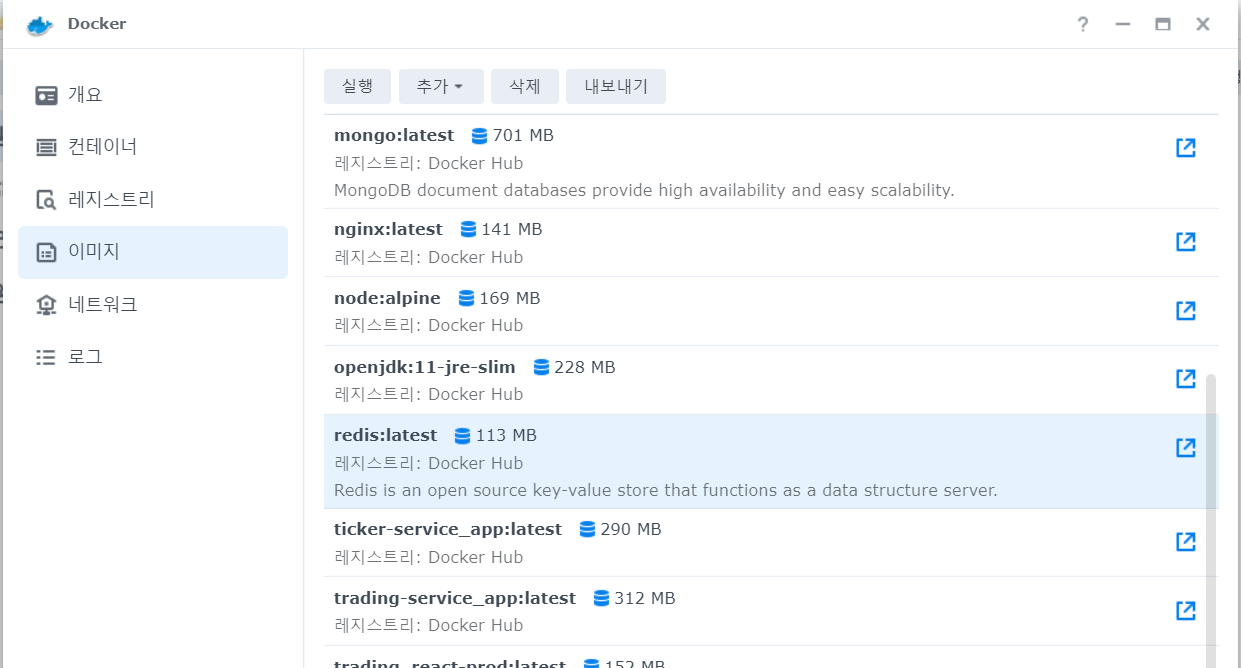Image resolution: width=1241 pixels, height=668 pixels.
Task: Open external link for nginx:latest image
Action: tap(1185, 241)
